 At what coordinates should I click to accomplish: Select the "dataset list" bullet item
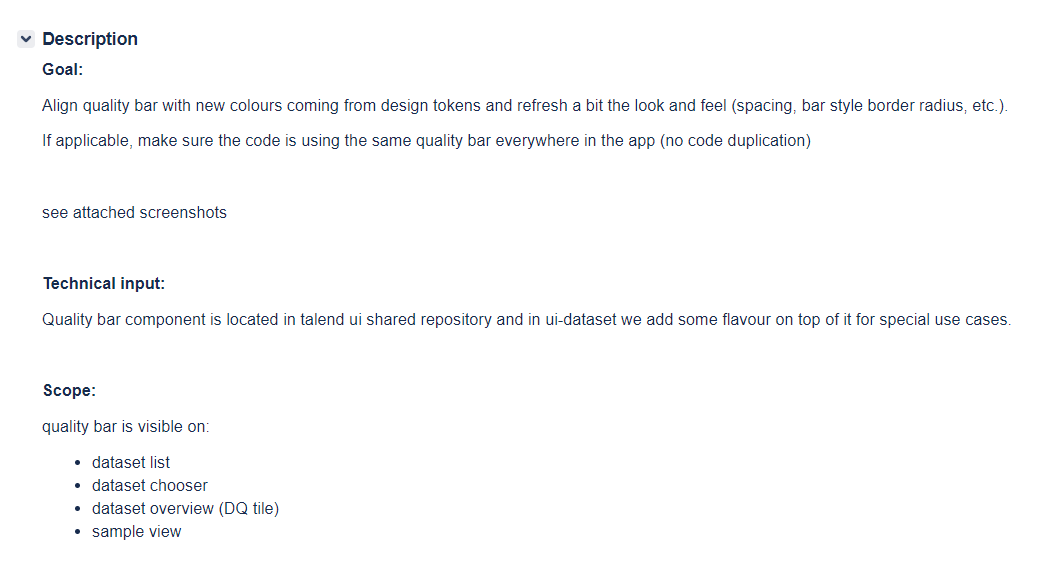tap(131, 462)
